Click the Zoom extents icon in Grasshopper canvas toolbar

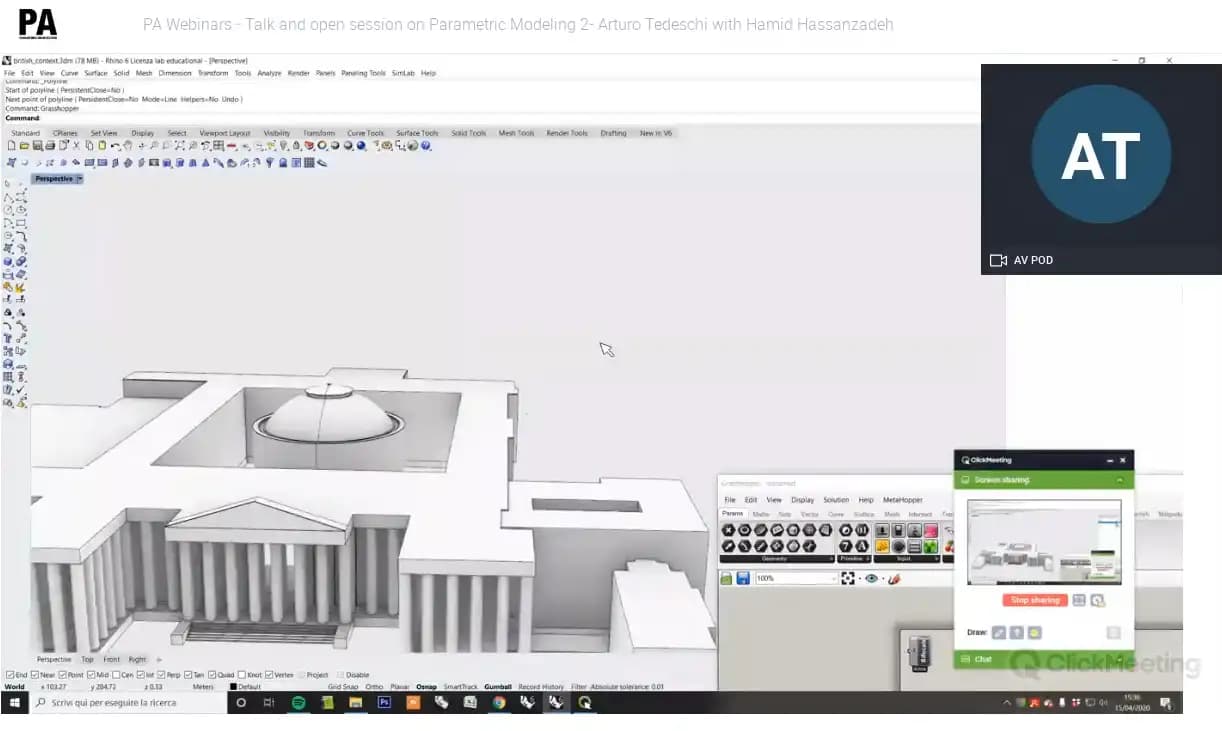tap(848, 578)
